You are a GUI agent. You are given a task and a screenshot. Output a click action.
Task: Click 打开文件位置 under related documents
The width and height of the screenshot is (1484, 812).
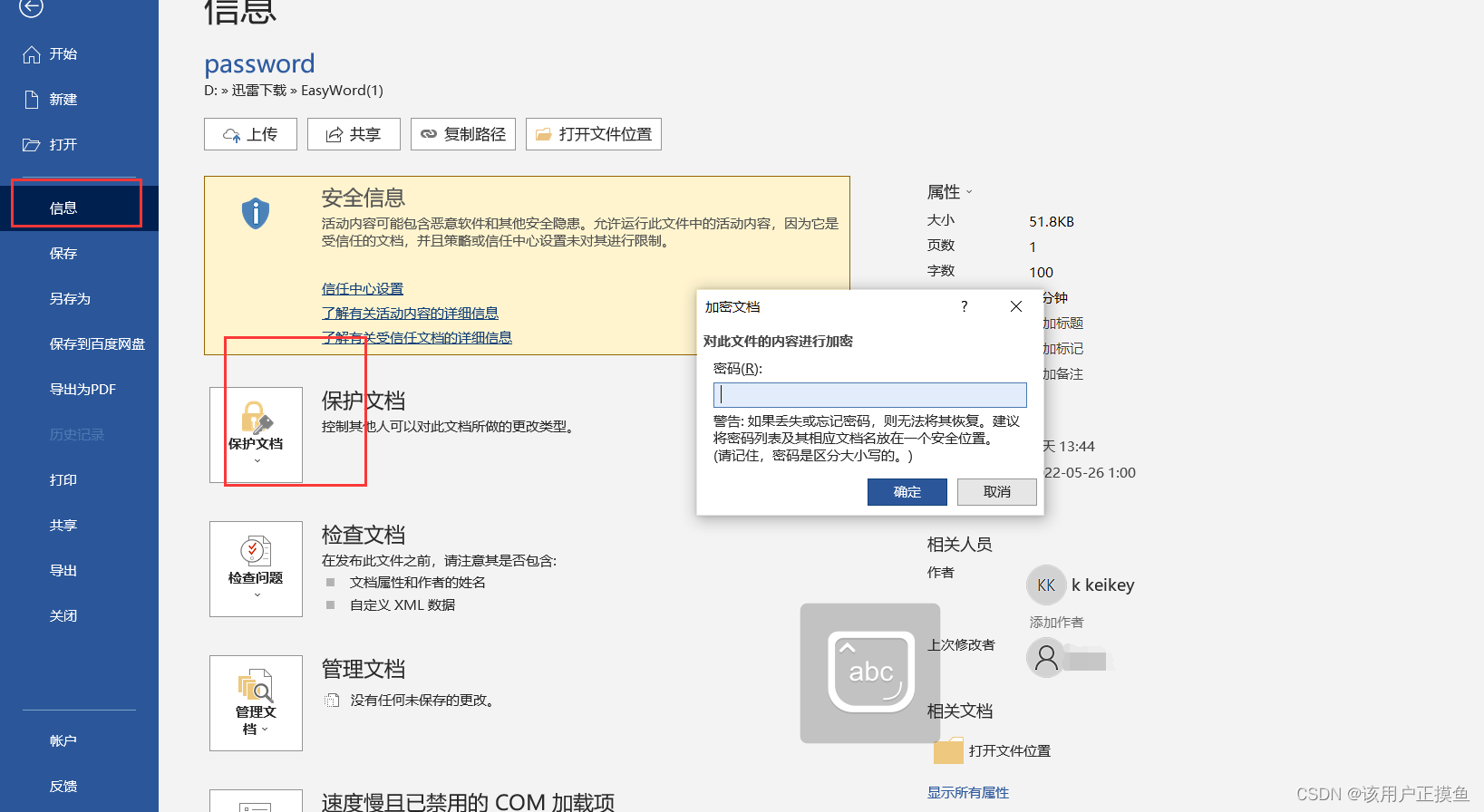(1010, 751)
